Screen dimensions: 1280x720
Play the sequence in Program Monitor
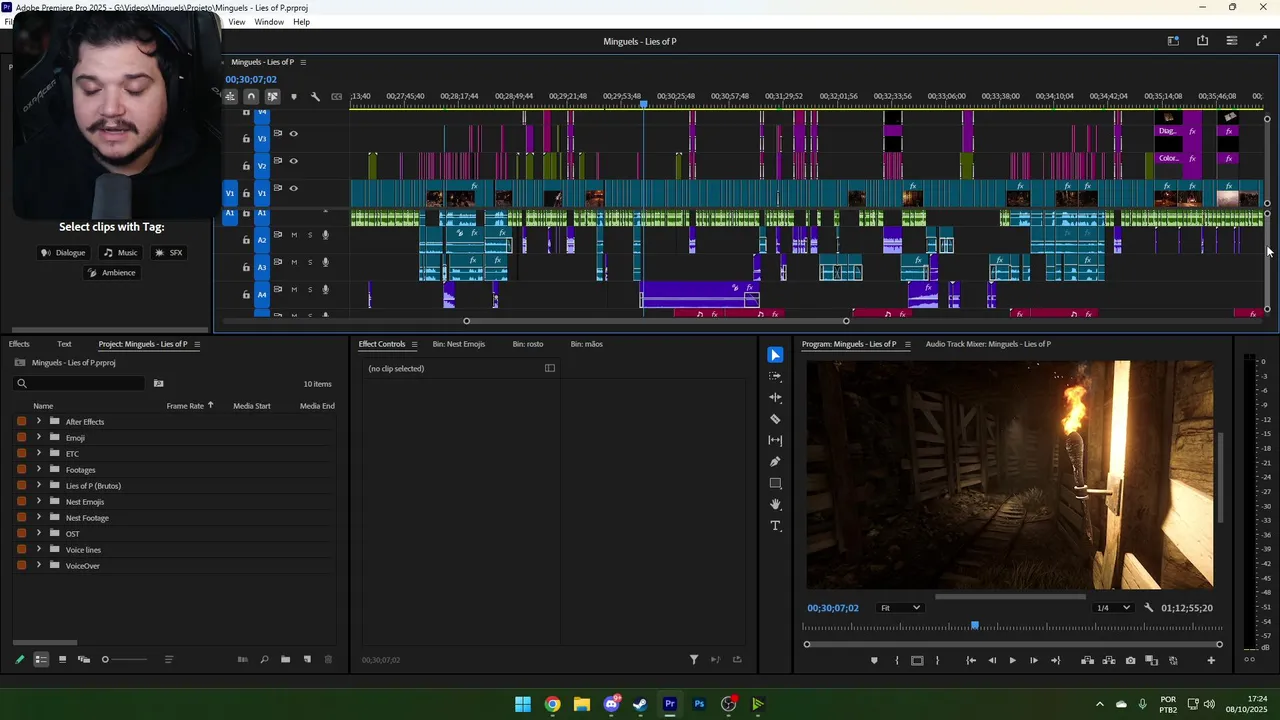(x=1012, y=660)
